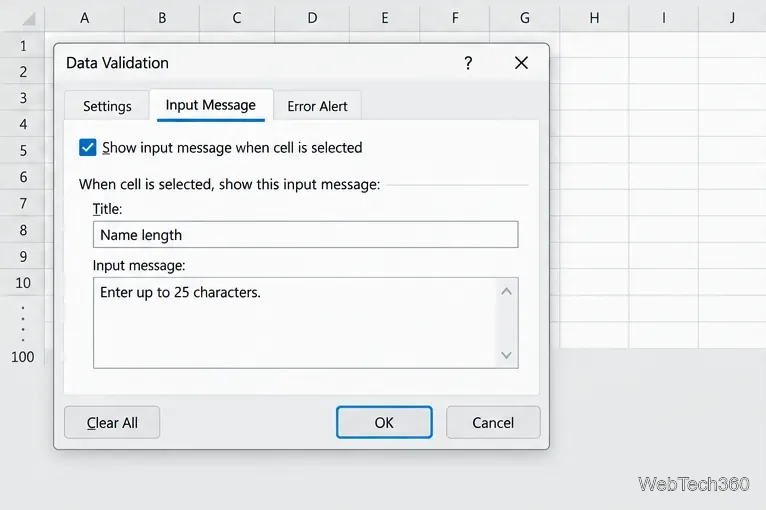This screenshot has height=510, width=766.
Task: Select column D header
Action: tap(312, 18)
